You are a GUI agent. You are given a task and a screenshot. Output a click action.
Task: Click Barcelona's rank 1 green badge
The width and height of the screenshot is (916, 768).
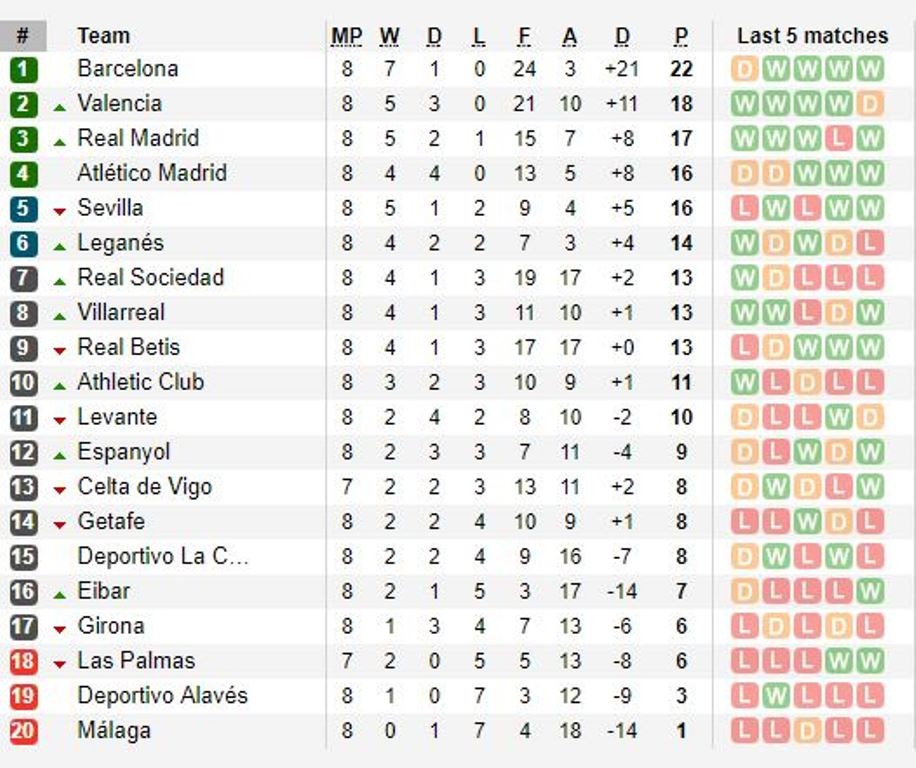pos(23,69)
